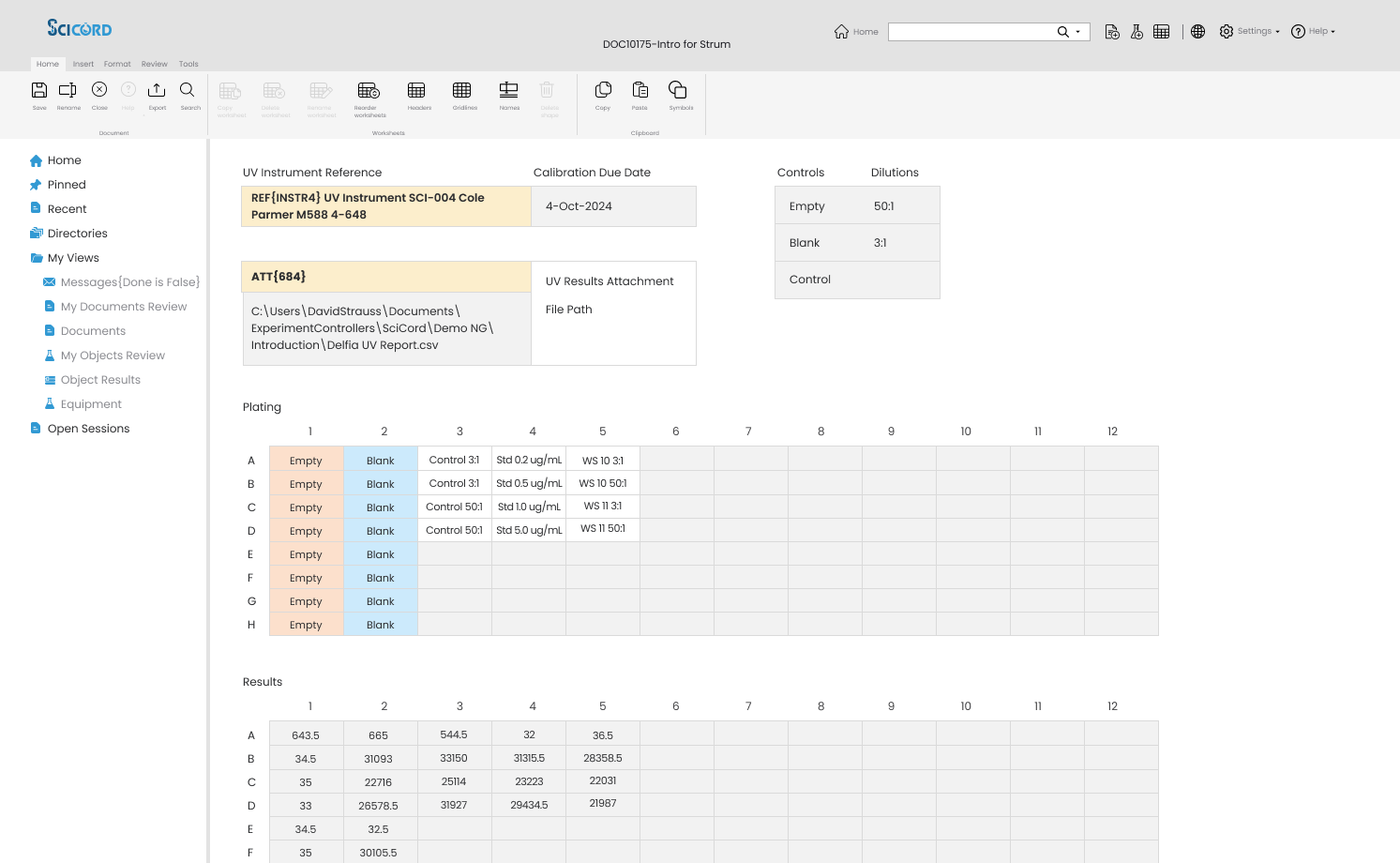Viewport: 1400px width, 863px height.
Task: Click the new document icon in header
Action: click(x=1112, y=32)
